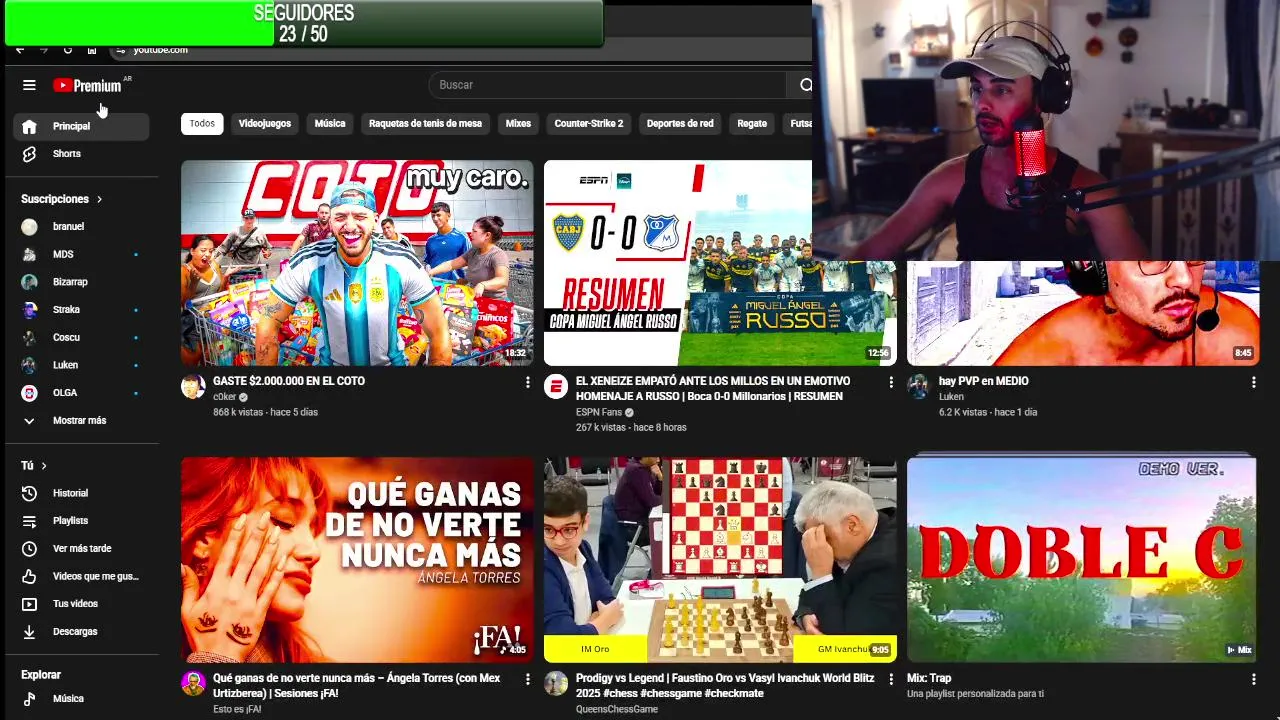Open Mix: Trap title
This screenshot has width=1280, height=720.
tap(929, 678)
